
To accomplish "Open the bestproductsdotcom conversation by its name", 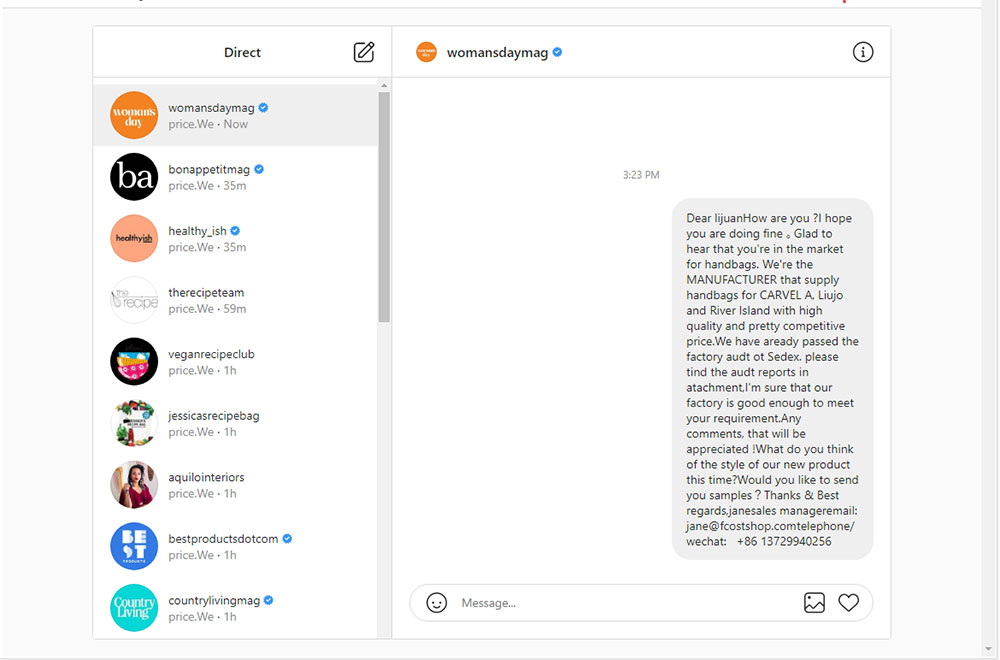I will [223, 539].
